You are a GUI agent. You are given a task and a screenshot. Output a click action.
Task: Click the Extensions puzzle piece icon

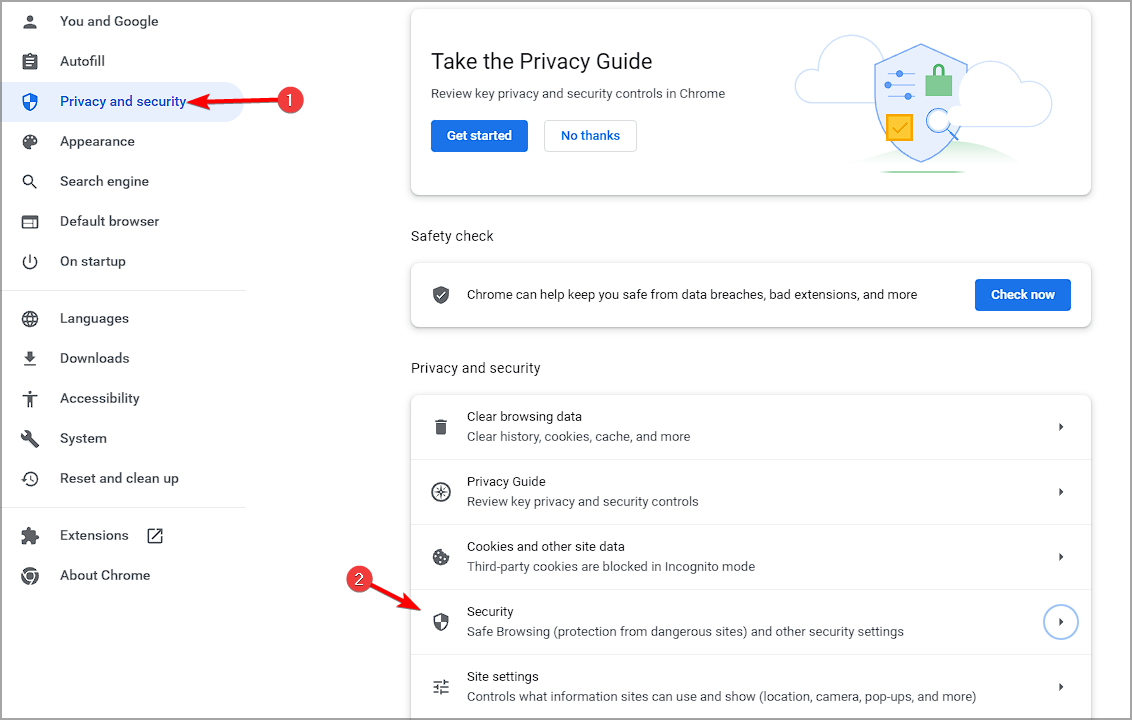30,535
